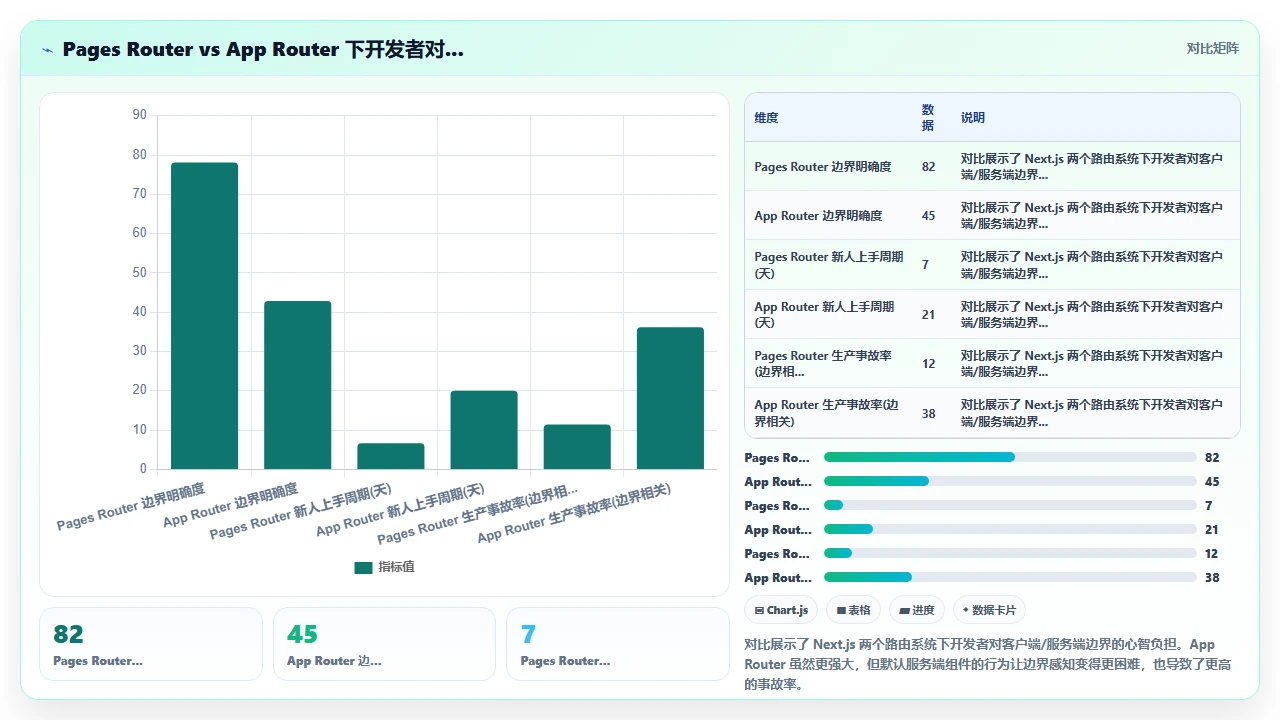This screenshot has height=720, width=1280.
Task: Click the y-axis tick label 50
Action: click(x=139, y=272)
